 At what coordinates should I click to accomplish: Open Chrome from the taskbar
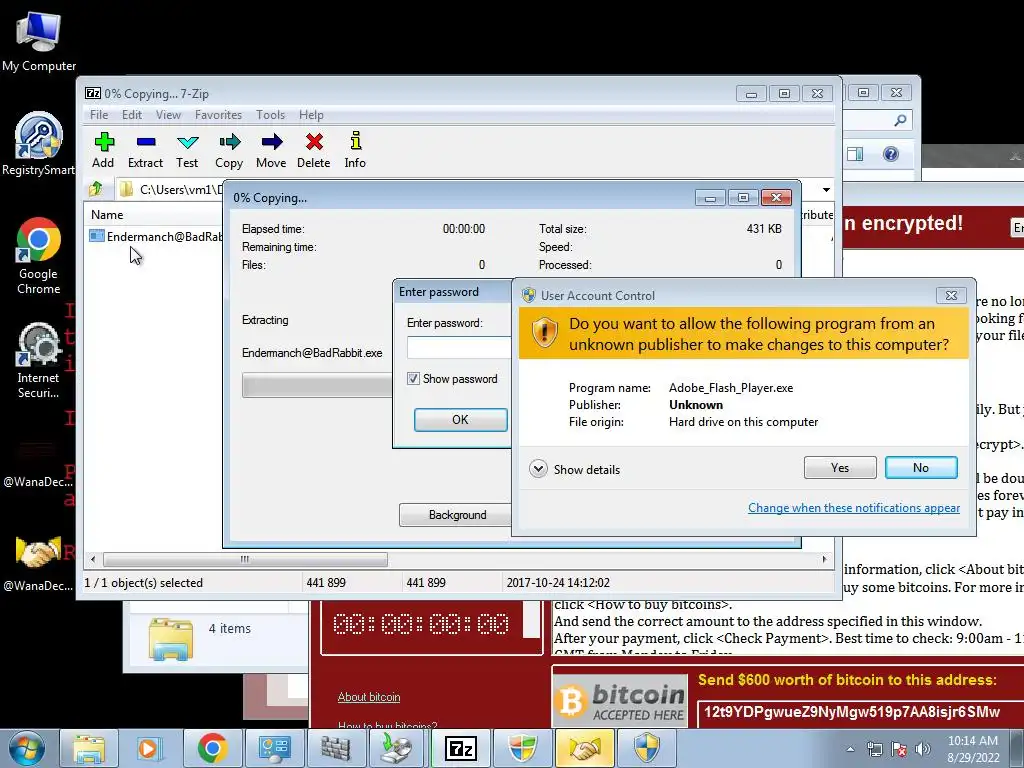click(212, 748)
